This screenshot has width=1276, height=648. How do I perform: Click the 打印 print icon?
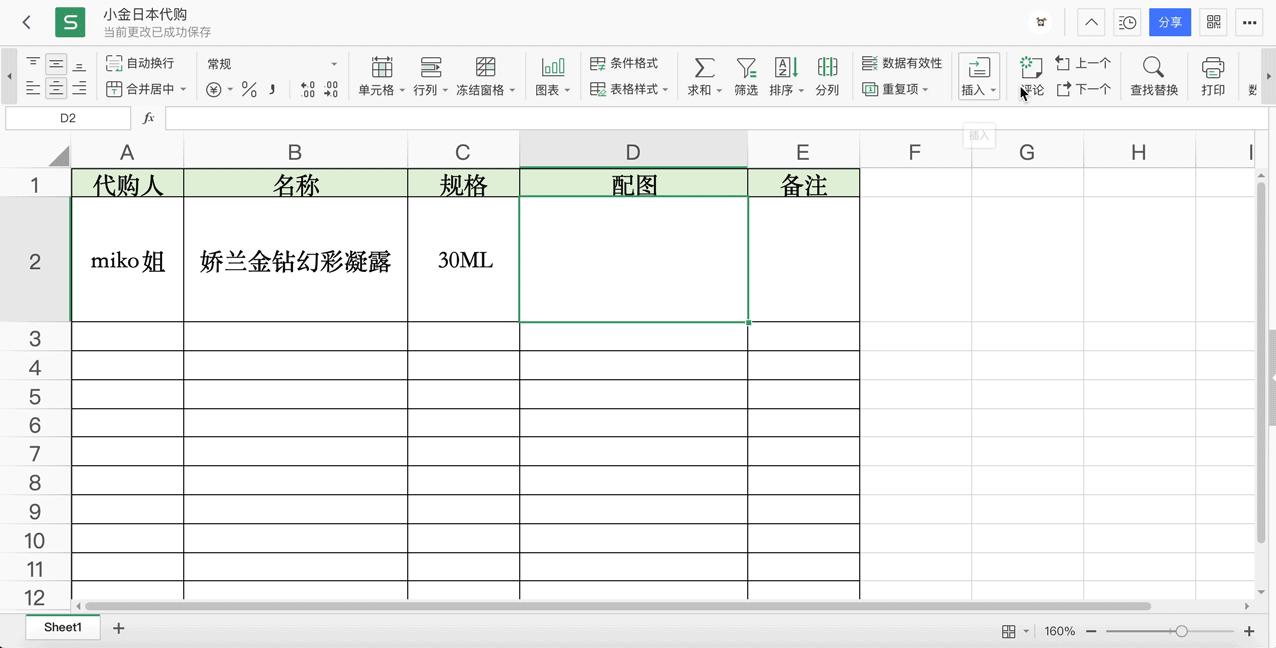point(1213,75)
